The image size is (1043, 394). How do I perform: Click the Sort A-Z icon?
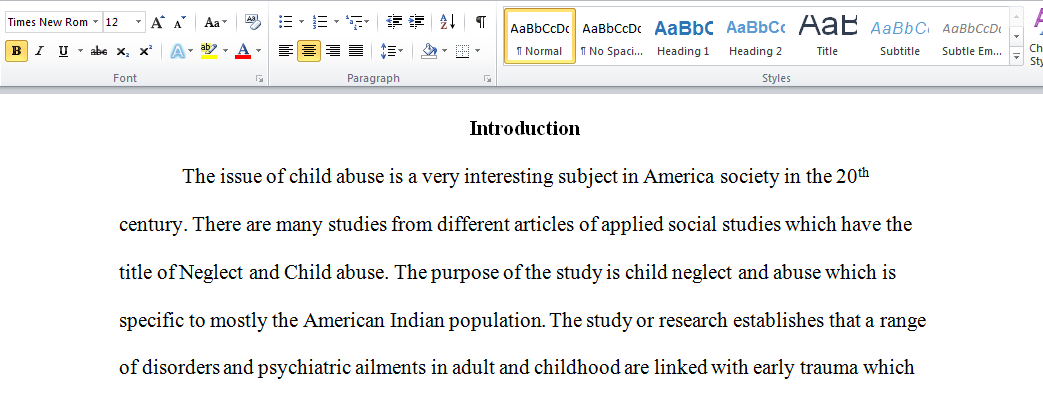click(x=448, y=23)
